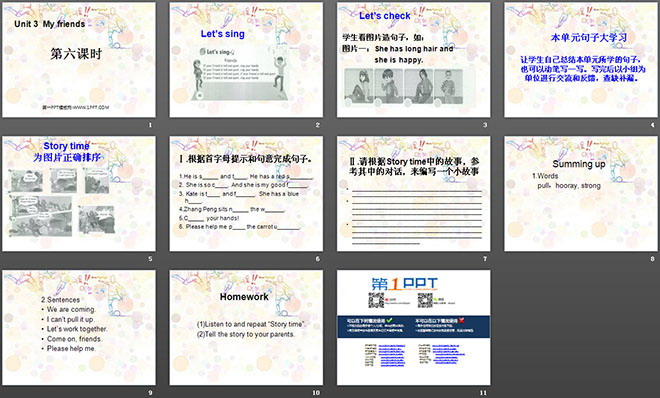Viewport: 660px width, 398px height.
Task: Open the Let's sing slide
Action: tap(246, 60)
